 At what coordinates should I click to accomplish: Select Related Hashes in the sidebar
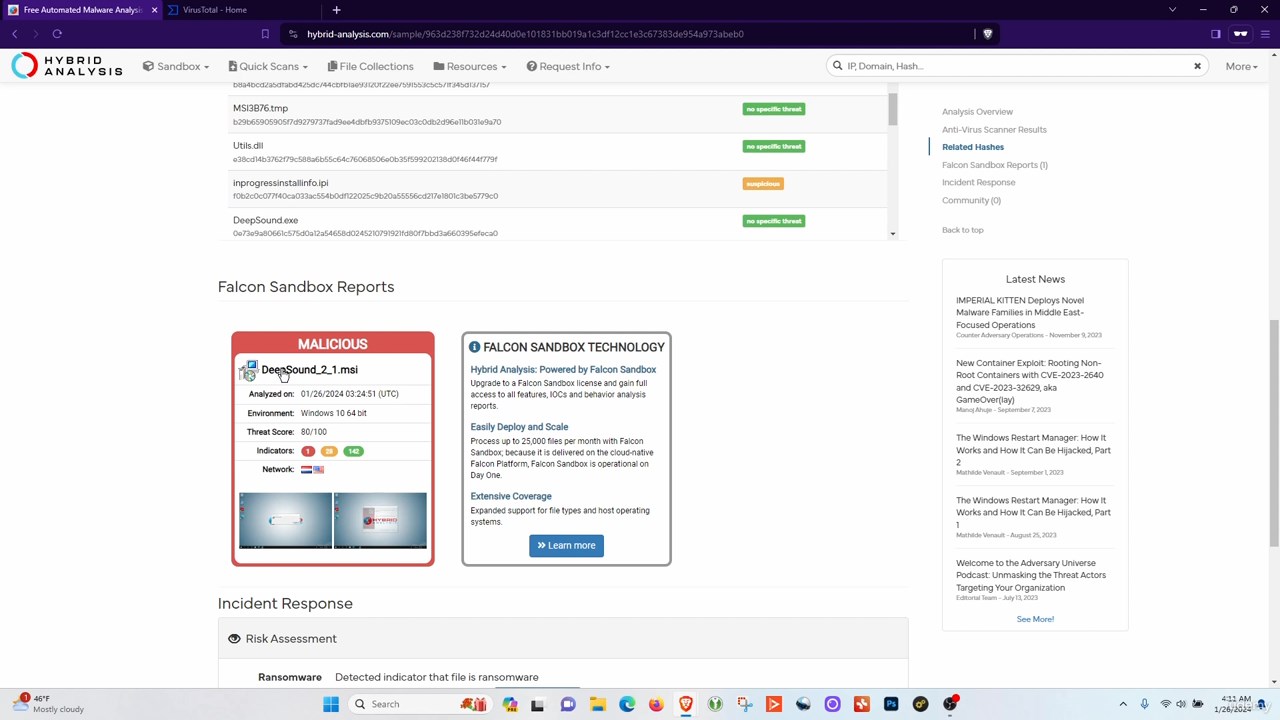click(973, 147)
